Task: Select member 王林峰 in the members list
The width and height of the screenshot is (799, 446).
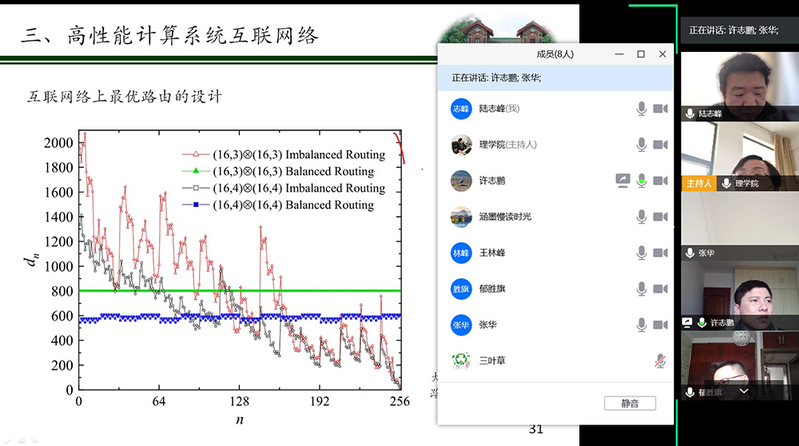Action: tap(496, 253)
